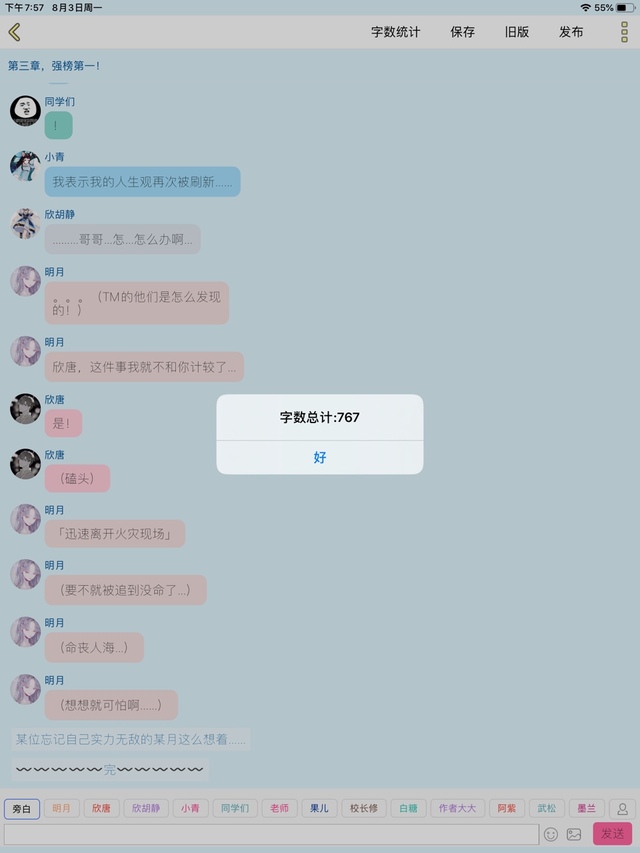The image size is (640, 853).
Task: Select 欣唐 speaker role chip
Action: pos(101,808)
